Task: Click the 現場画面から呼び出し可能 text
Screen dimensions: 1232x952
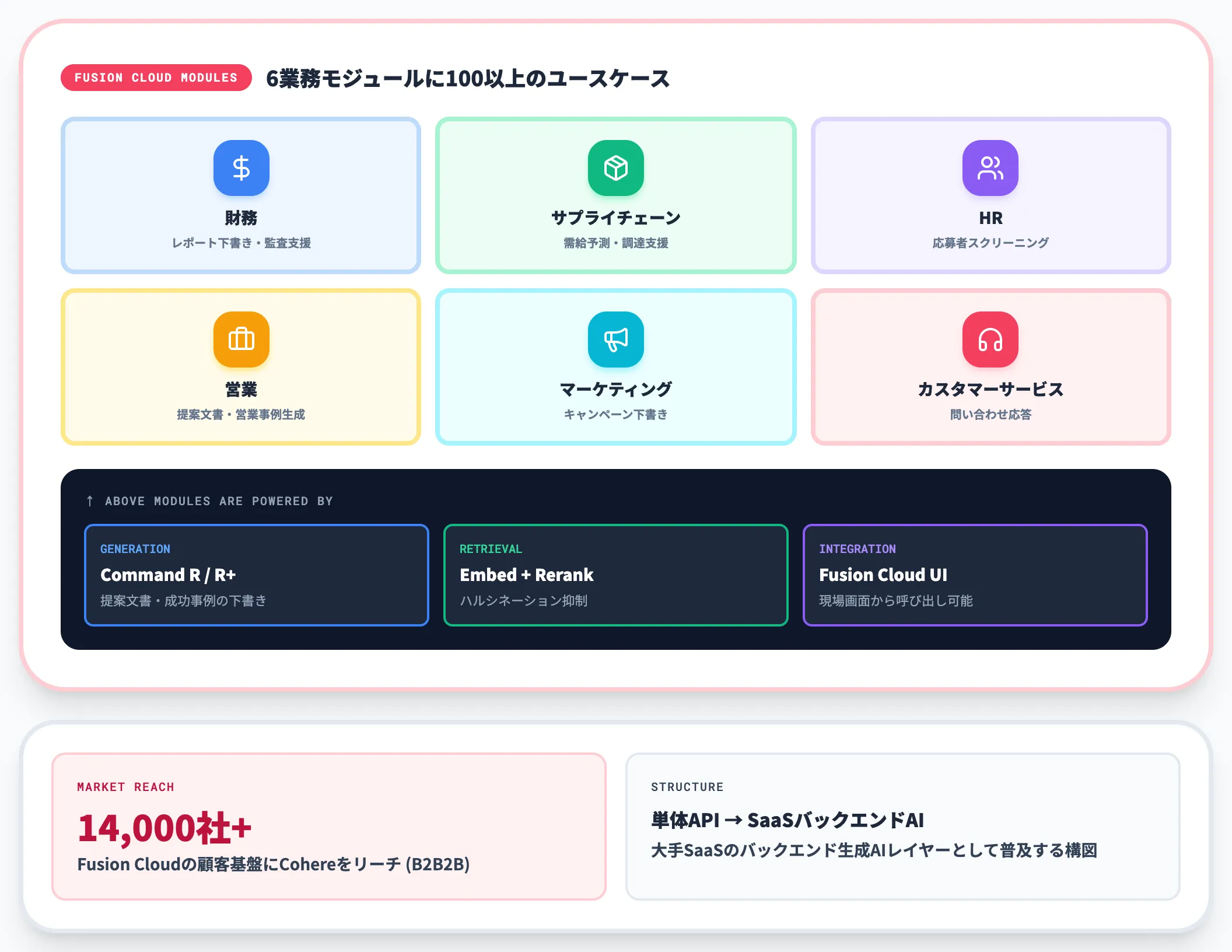Action: pyautogui.click(x=896, y=601)
